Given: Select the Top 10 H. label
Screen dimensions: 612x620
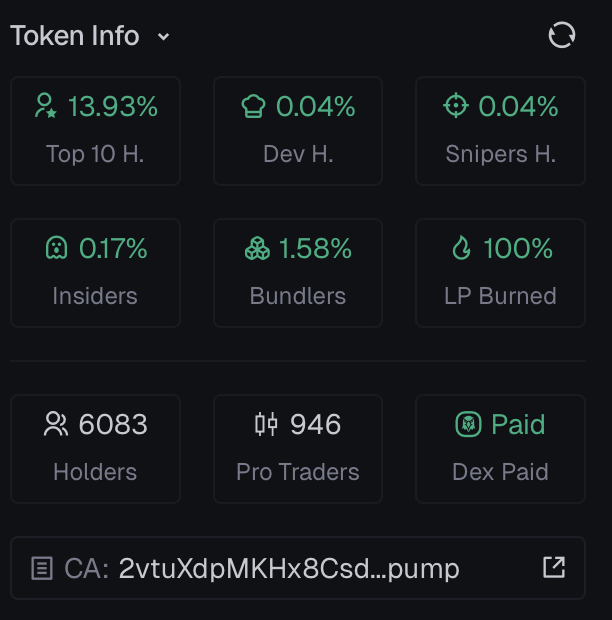Looking at the screenshot, I should click(x=96, y=154).
